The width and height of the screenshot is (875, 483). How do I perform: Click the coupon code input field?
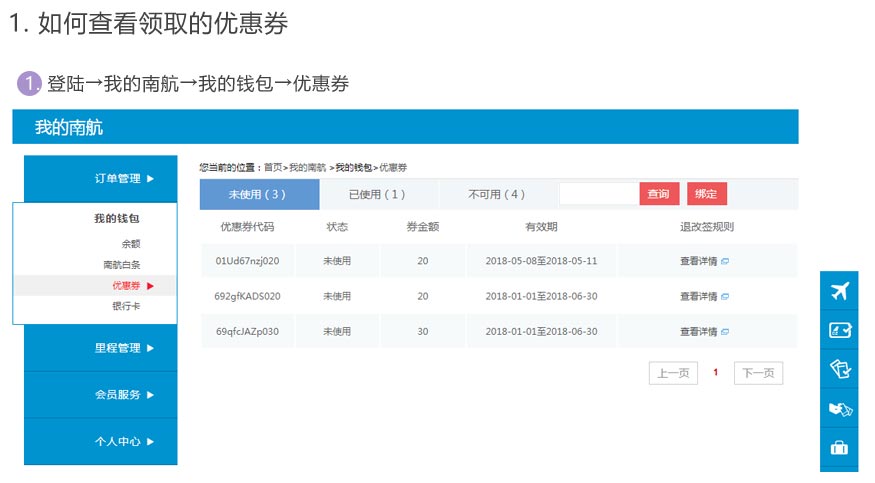click(598, 194)
